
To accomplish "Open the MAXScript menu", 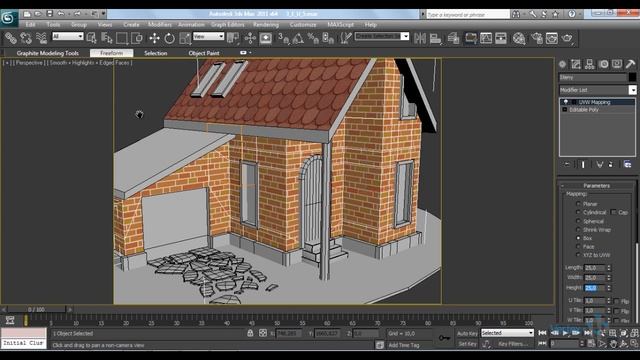I will pyautogui.click(x=340, y=24).
